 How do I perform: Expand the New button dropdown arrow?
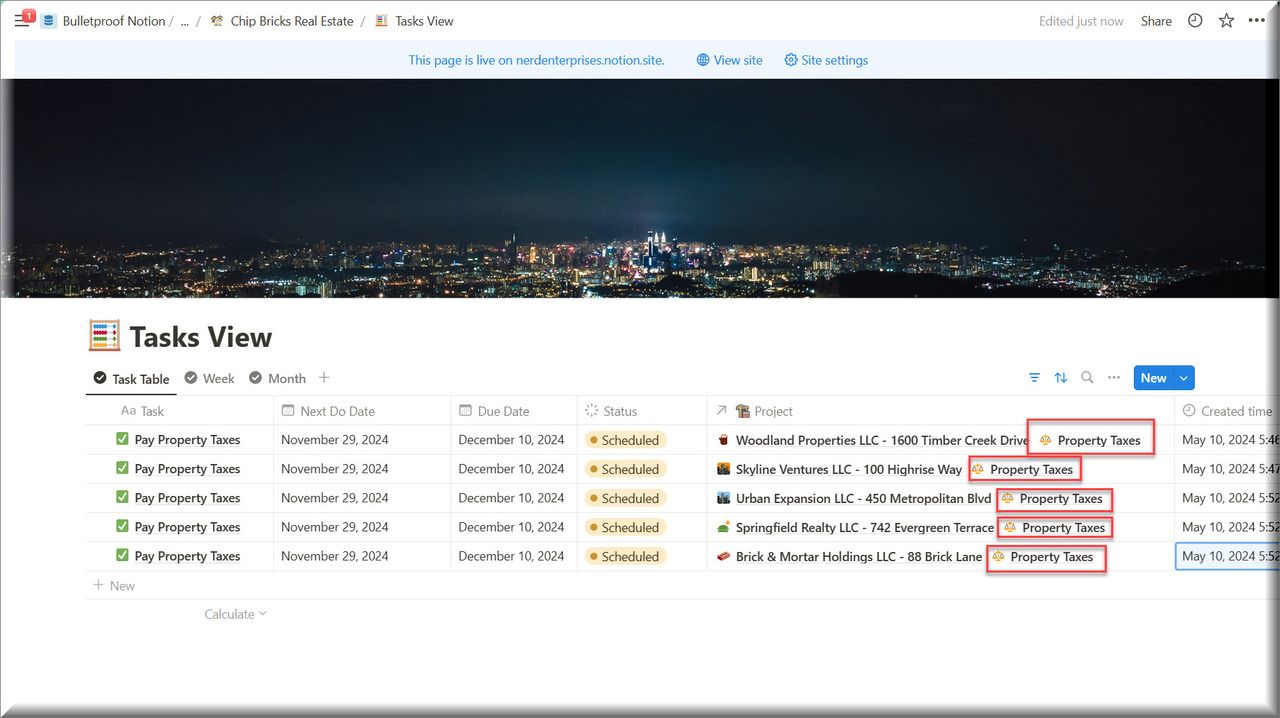tap(1184, 378)
